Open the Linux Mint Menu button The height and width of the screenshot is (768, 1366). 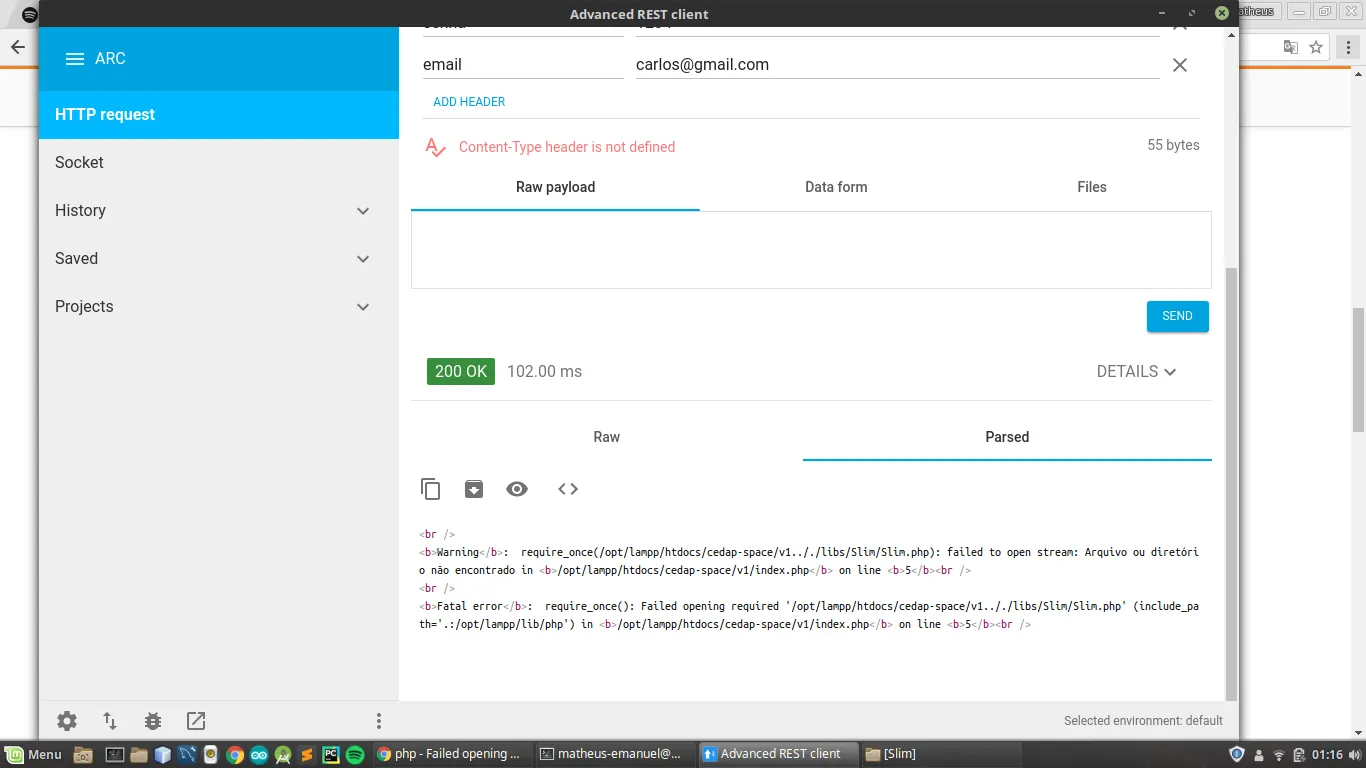coord(34,754)
